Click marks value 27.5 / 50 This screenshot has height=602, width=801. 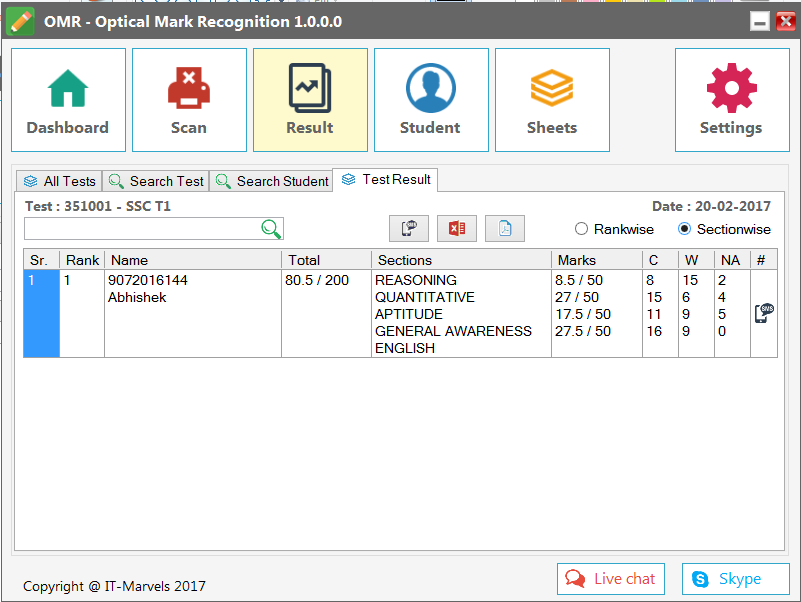pos(583,331)
